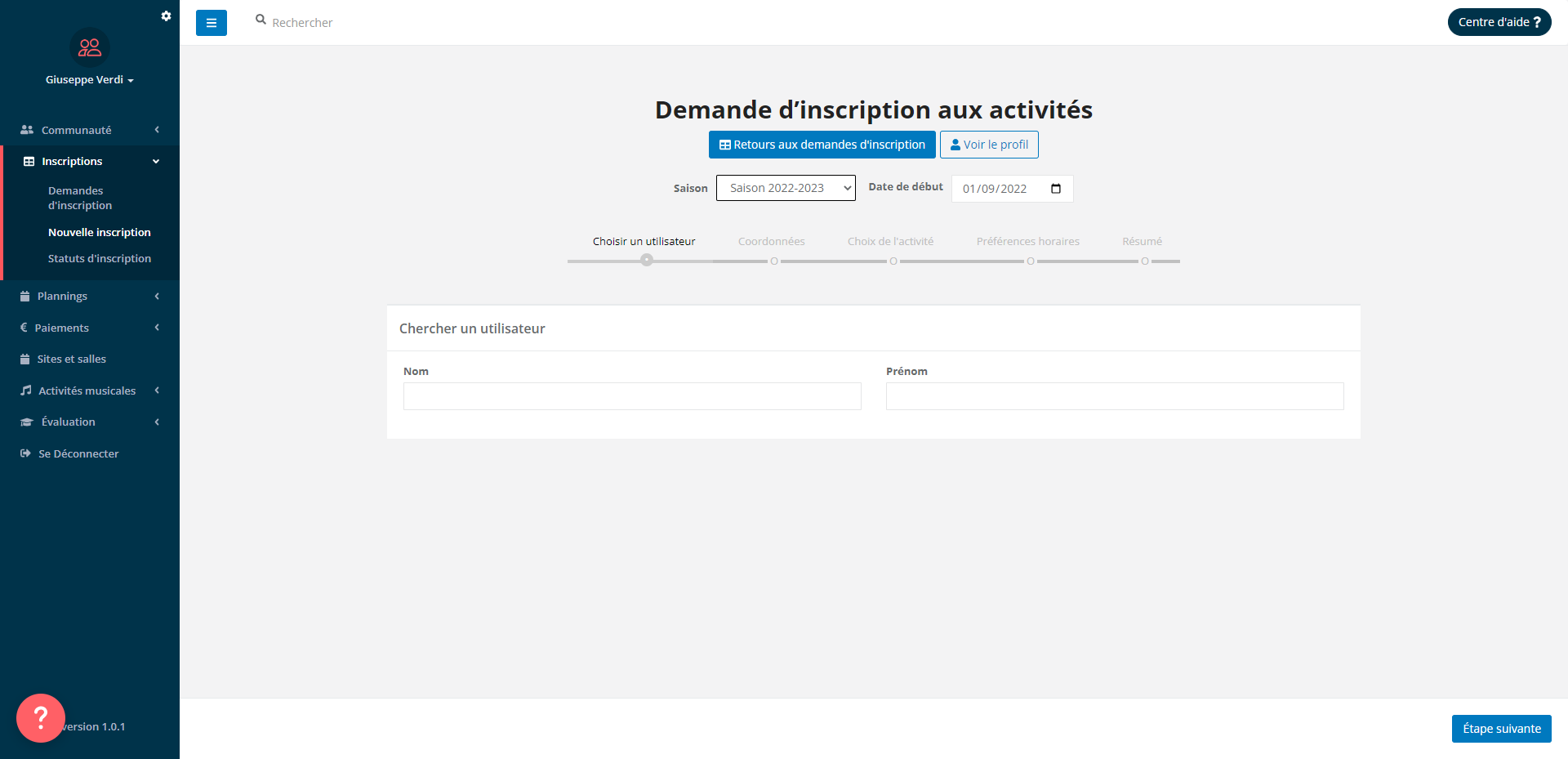The width and height of the screenshot is (1568, 759).
Task: Switch to the Statuts d'inscription entry
Action: click(x=100, y=258)
